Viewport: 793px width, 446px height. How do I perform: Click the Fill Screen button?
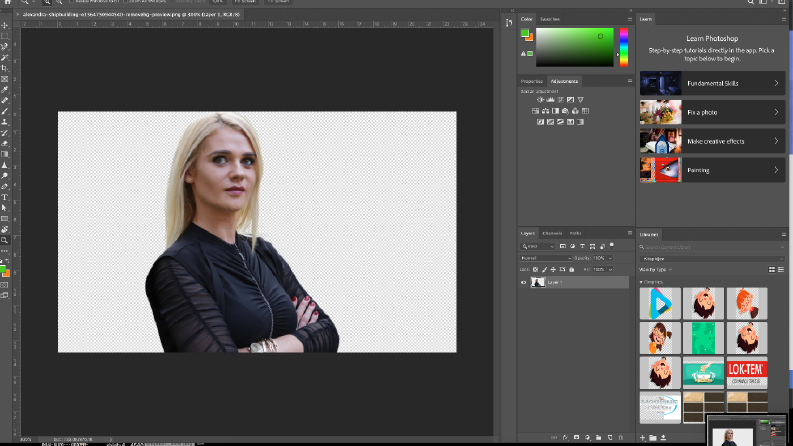(278, 2)
